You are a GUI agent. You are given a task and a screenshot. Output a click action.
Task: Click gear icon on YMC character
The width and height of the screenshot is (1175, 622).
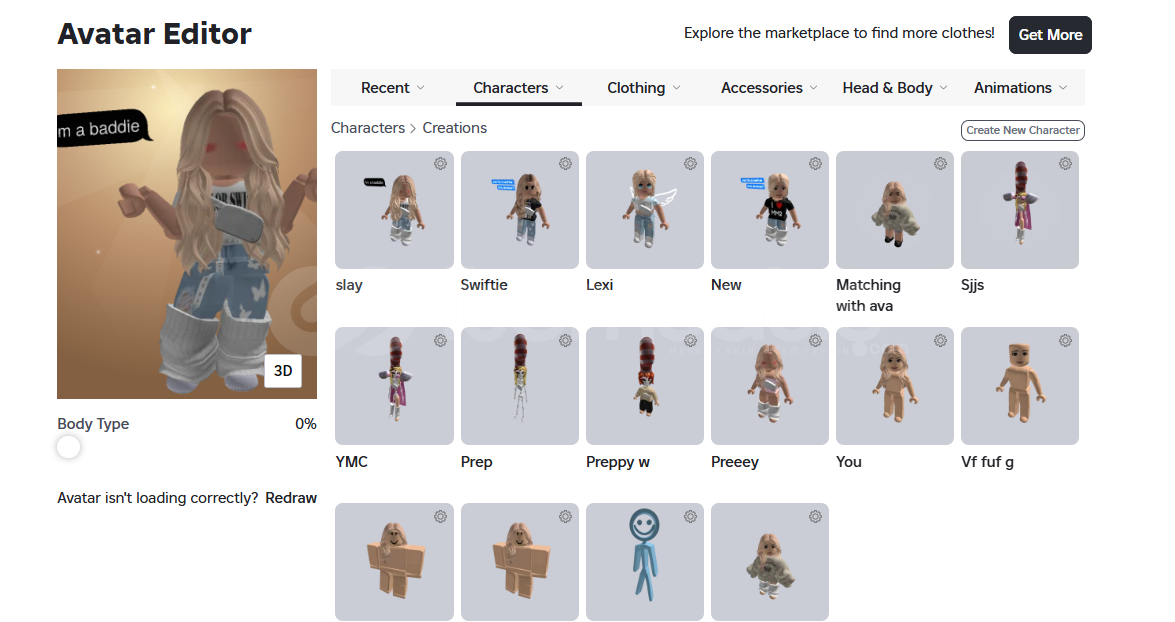440,341
